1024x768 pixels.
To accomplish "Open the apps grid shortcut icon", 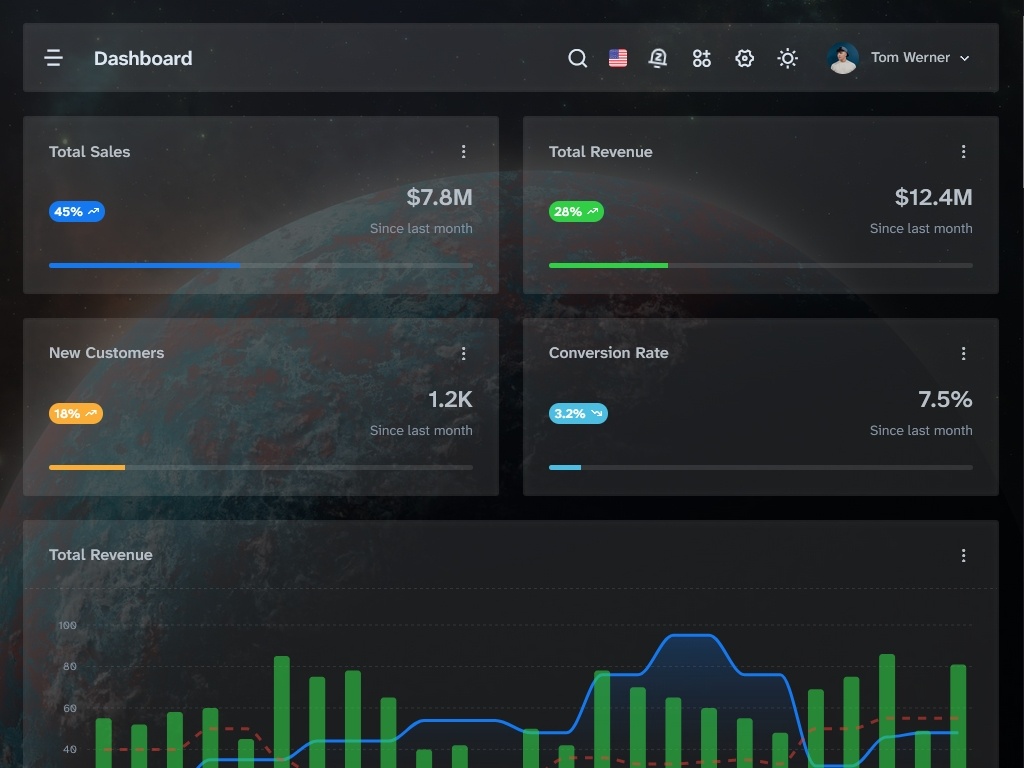I will tap(701, 58).
